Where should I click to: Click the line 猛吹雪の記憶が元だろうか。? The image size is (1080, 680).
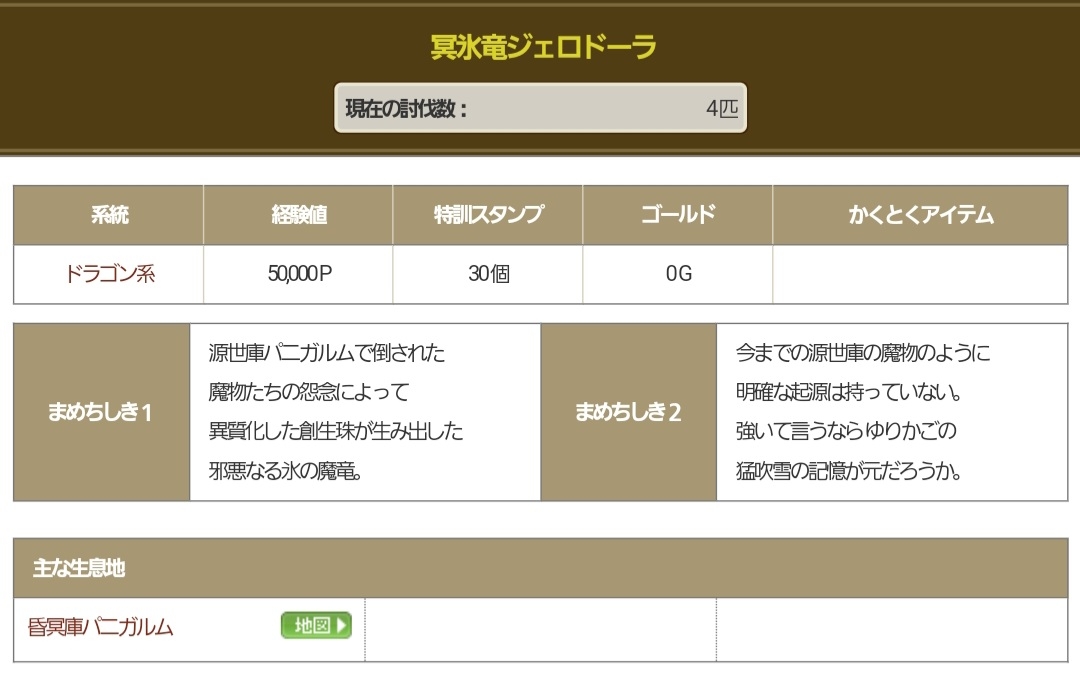pyautogui.click(x=849, y=471)
